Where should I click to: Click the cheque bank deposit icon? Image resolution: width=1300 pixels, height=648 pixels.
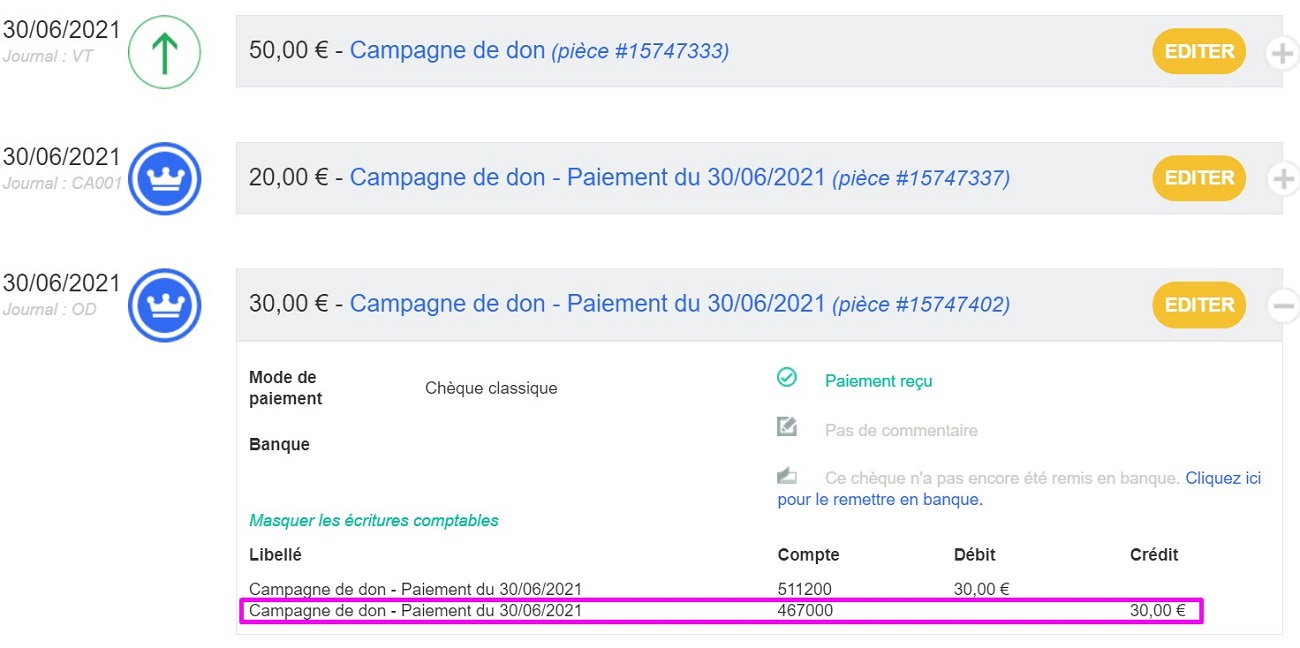point(787,474)
